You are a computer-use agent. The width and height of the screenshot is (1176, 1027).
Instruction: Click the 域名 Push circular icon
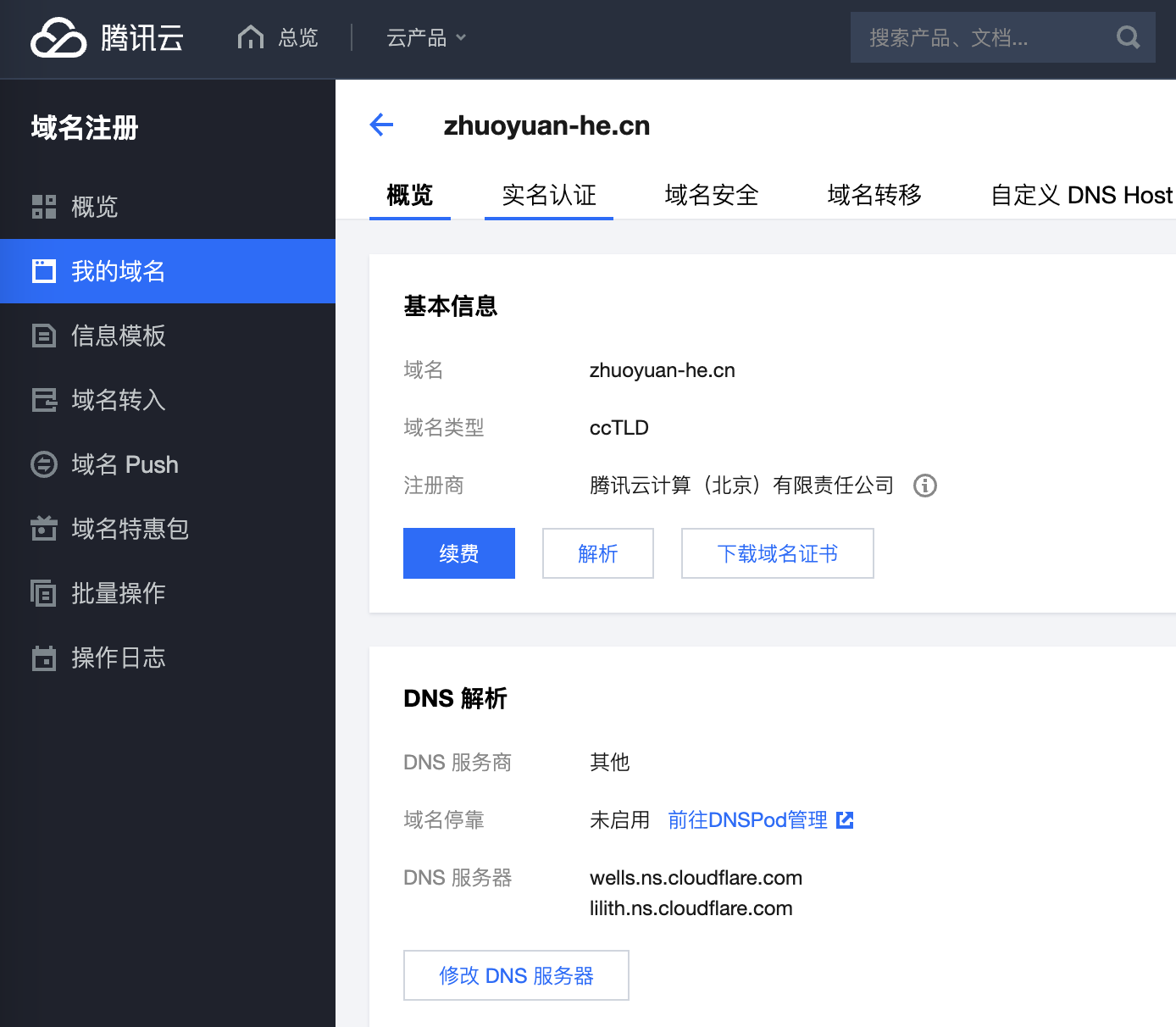44,464
